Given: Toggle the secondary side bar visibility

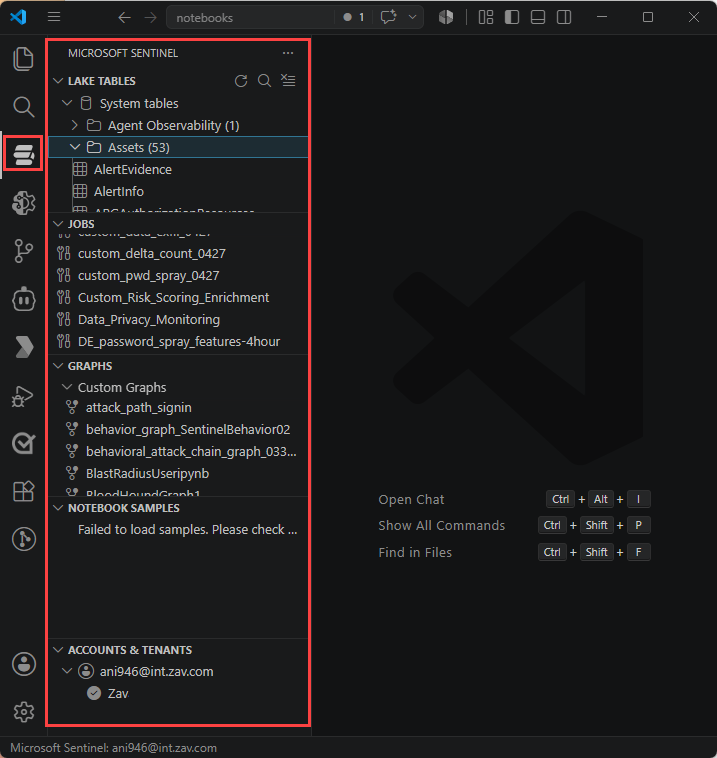Looking at the screenshot, I should pos(564,17).
